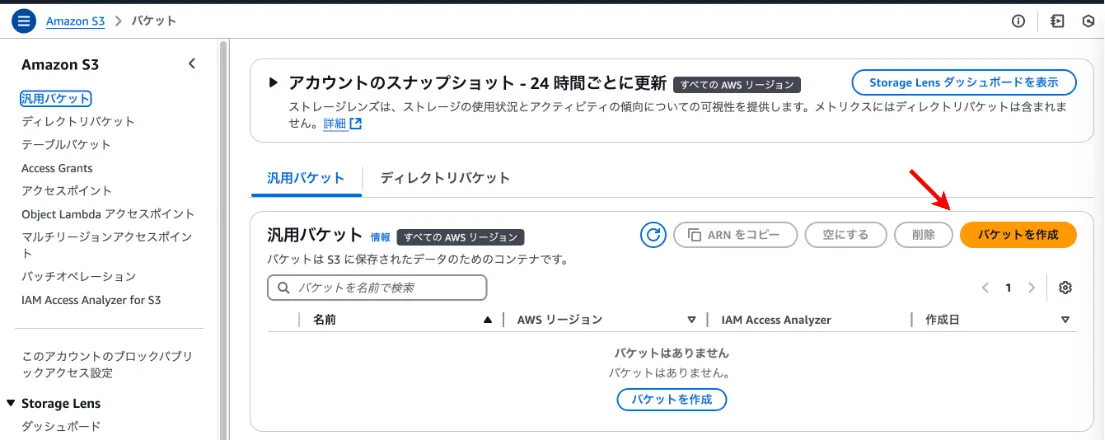Select the 汎用バケット tab
Screen dimensions: 1105x440
pos(306,178)
